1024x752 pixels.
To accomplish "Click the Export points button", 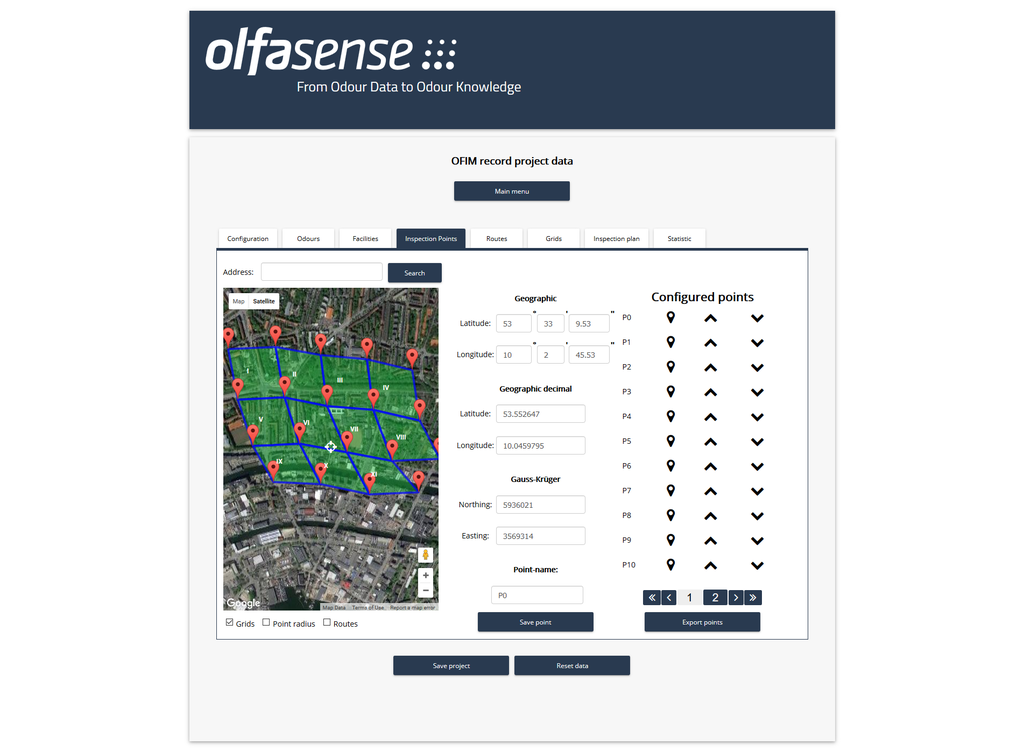I will pyautogui.click(x=702, y=622).
